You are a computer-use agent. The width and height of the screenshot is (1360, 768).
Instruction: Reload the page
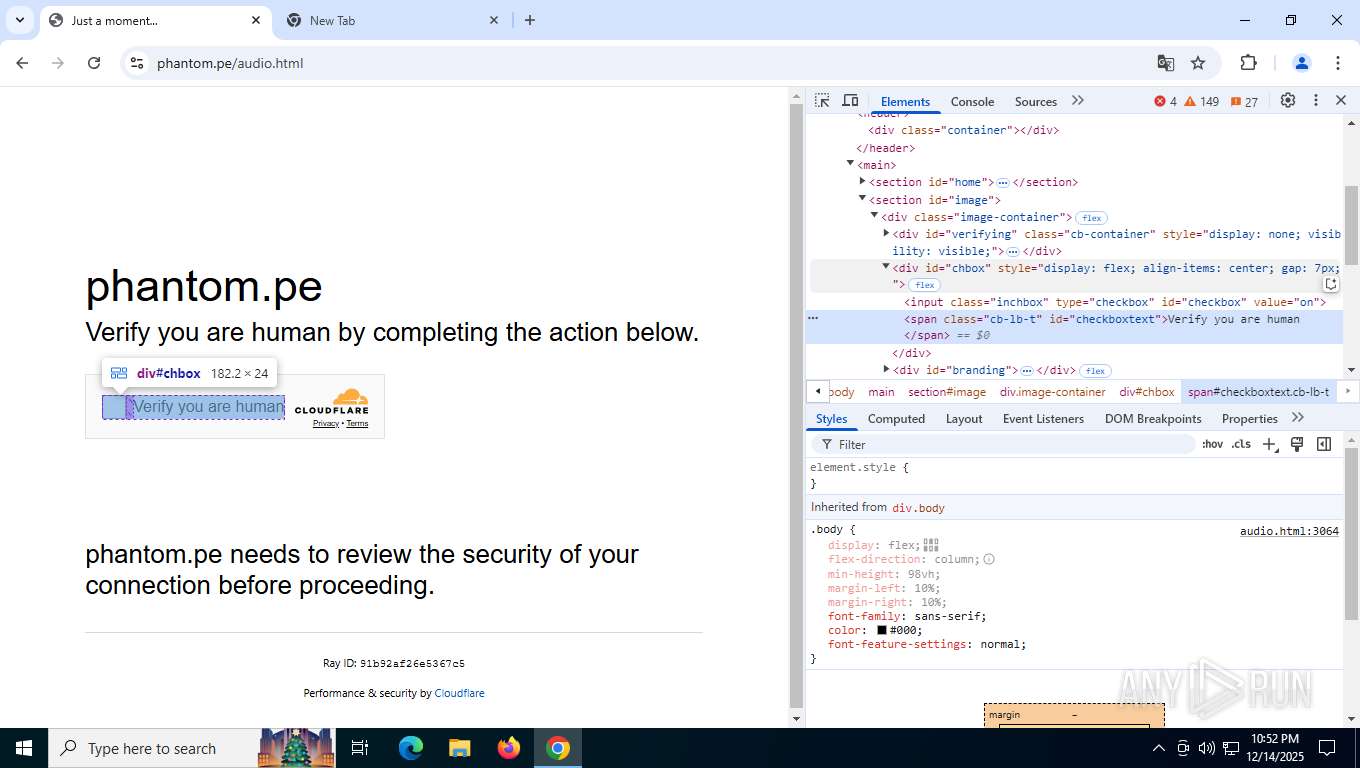94,63
